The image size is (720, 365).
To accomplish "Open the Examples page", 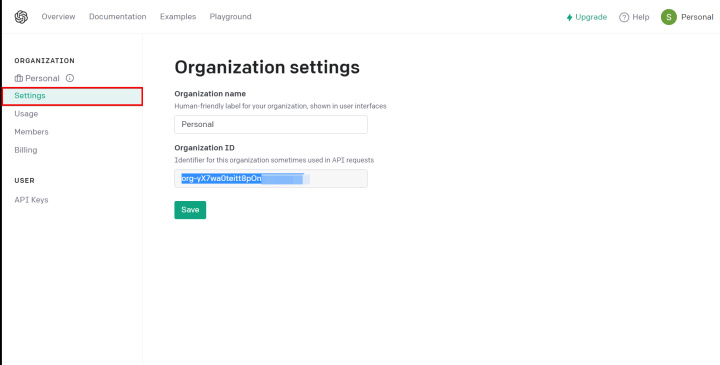I will [178, 17].
